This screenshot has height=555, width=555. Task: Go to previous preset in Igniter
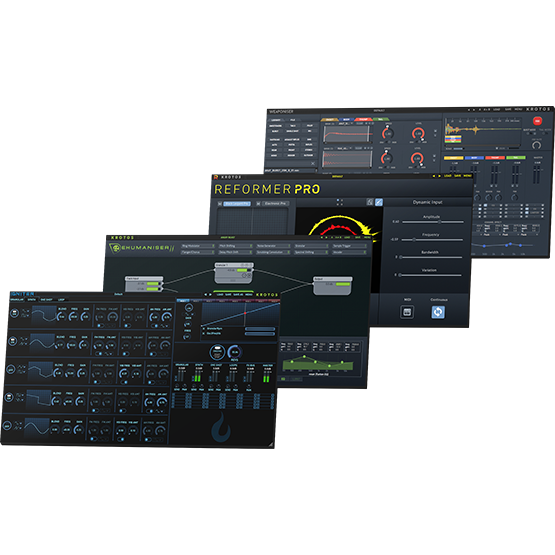tap(206, 294)
